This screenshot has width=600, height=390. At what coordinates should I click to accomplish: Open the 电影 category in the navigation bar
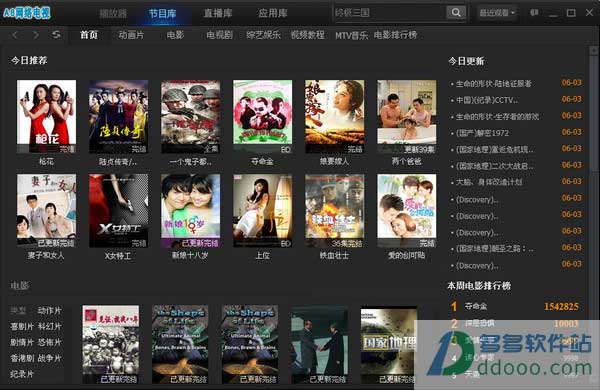click(175, 35)
